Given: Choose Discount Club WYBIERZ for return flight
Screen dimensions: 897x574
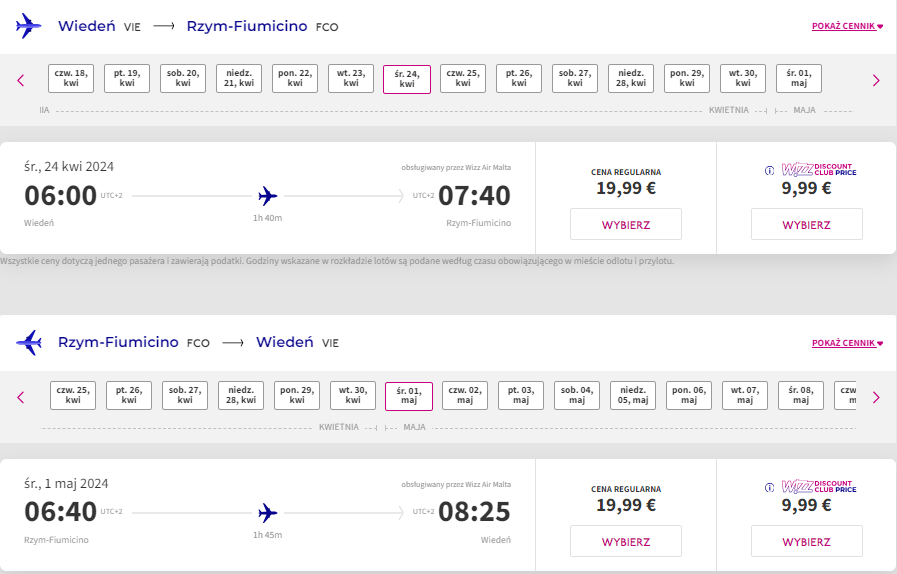Looking at the screenshot, I should pos(807,541).
